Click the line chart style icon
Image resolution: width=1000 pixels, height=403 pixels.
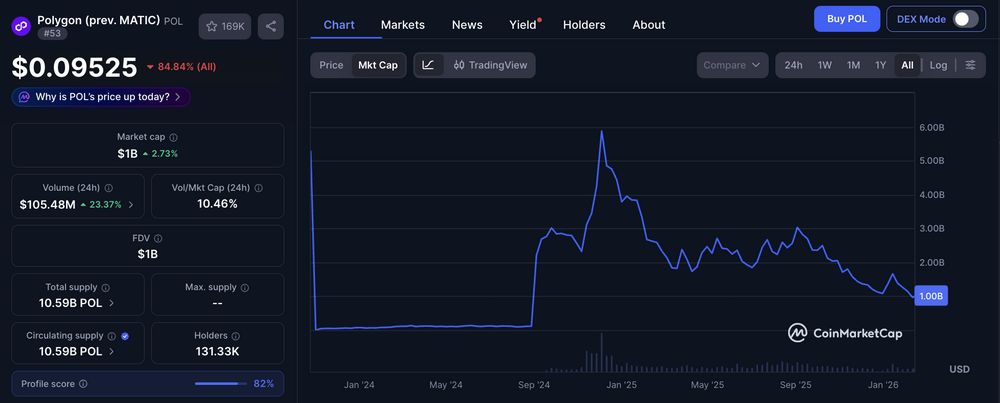tap(429, 65)
